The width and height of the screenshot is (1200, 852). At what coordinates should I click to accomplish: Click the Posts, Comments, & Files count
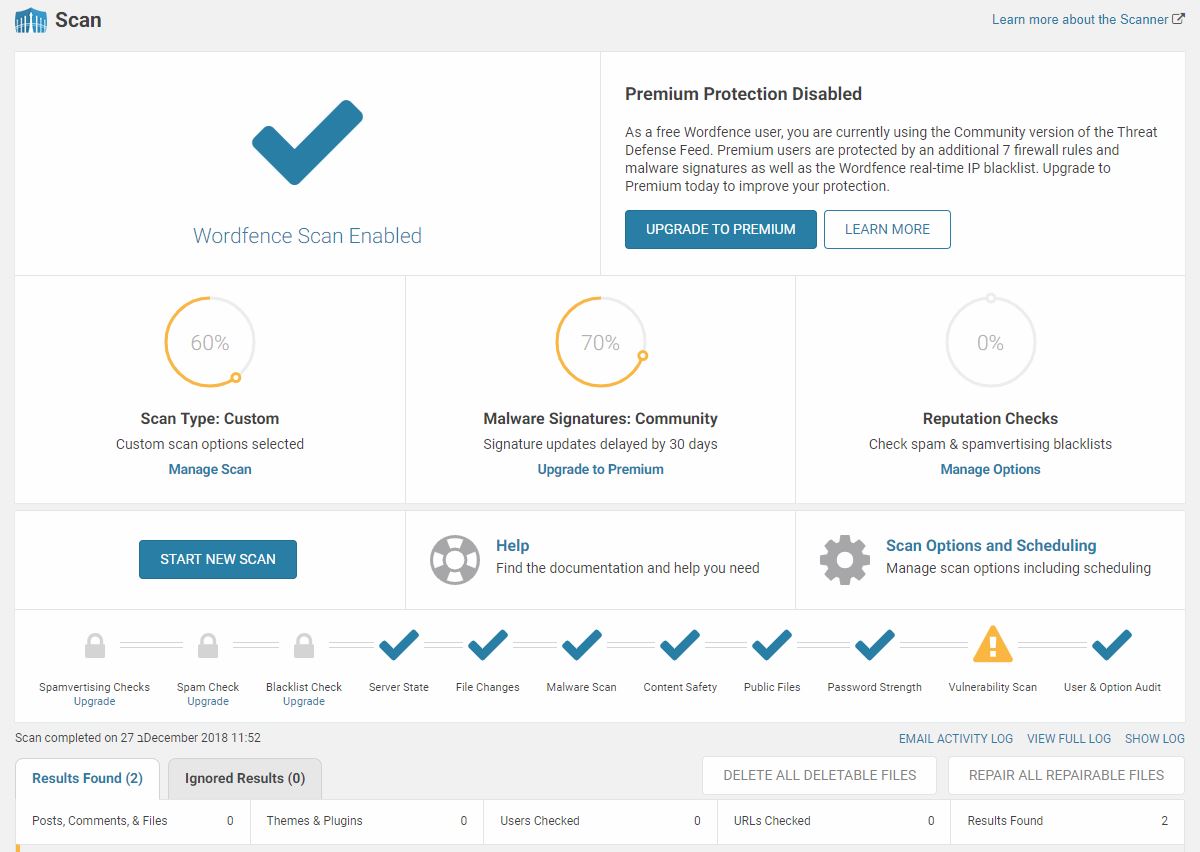pyautogui.click(x=230, y=821)
